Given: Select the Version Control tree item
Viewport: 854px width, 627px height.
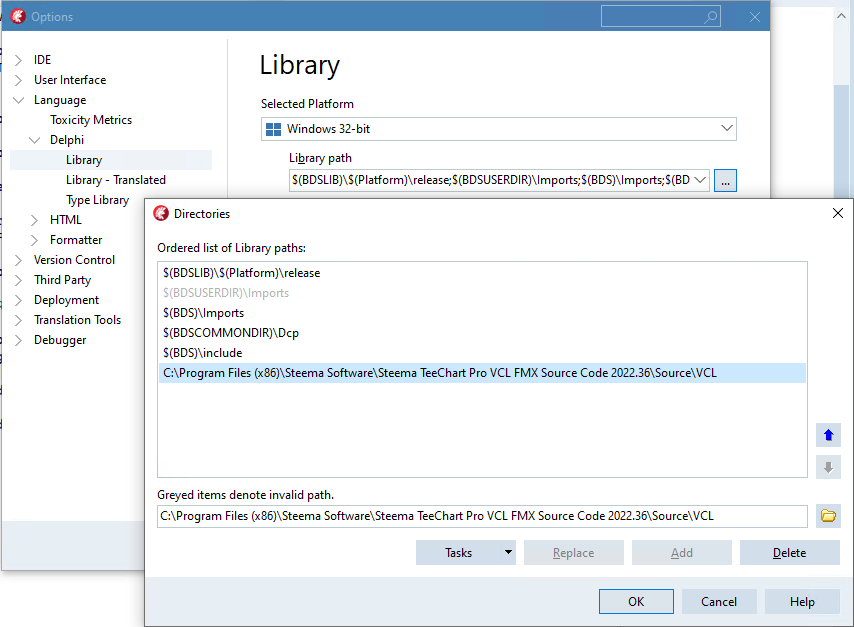Looking at the screenshot, I should click(x=75, y=260).
